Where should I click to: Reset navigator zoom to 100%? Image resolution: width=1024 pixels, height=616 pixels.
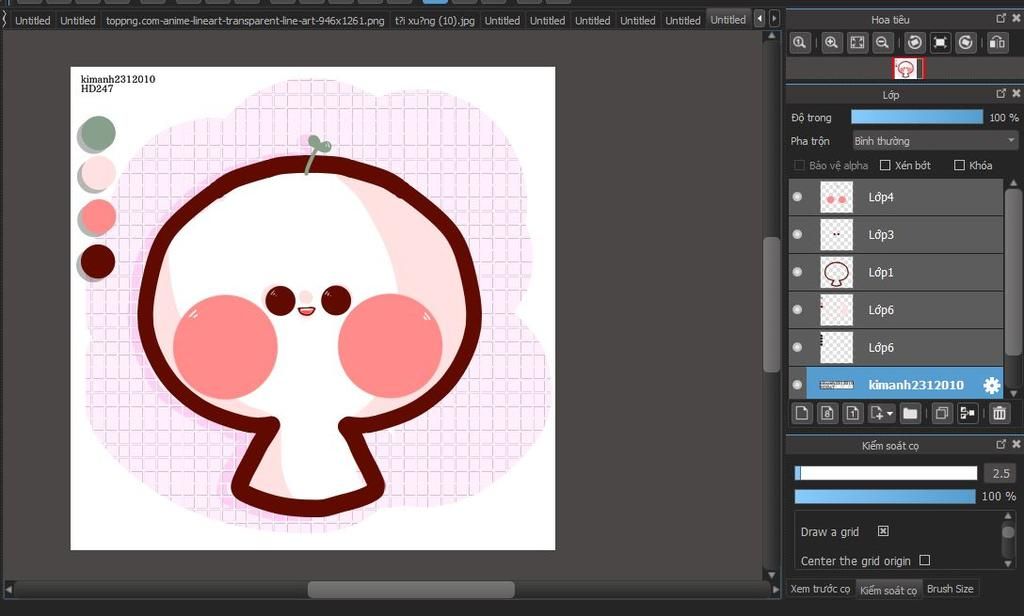click(x=799, y=43)
